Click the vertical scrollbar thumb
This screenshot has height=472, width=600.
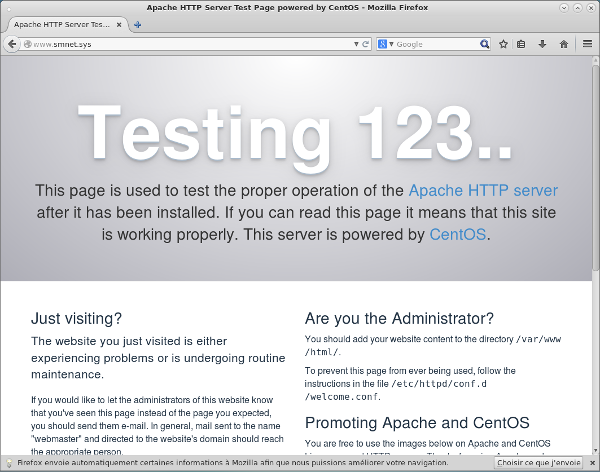point(595,168)
